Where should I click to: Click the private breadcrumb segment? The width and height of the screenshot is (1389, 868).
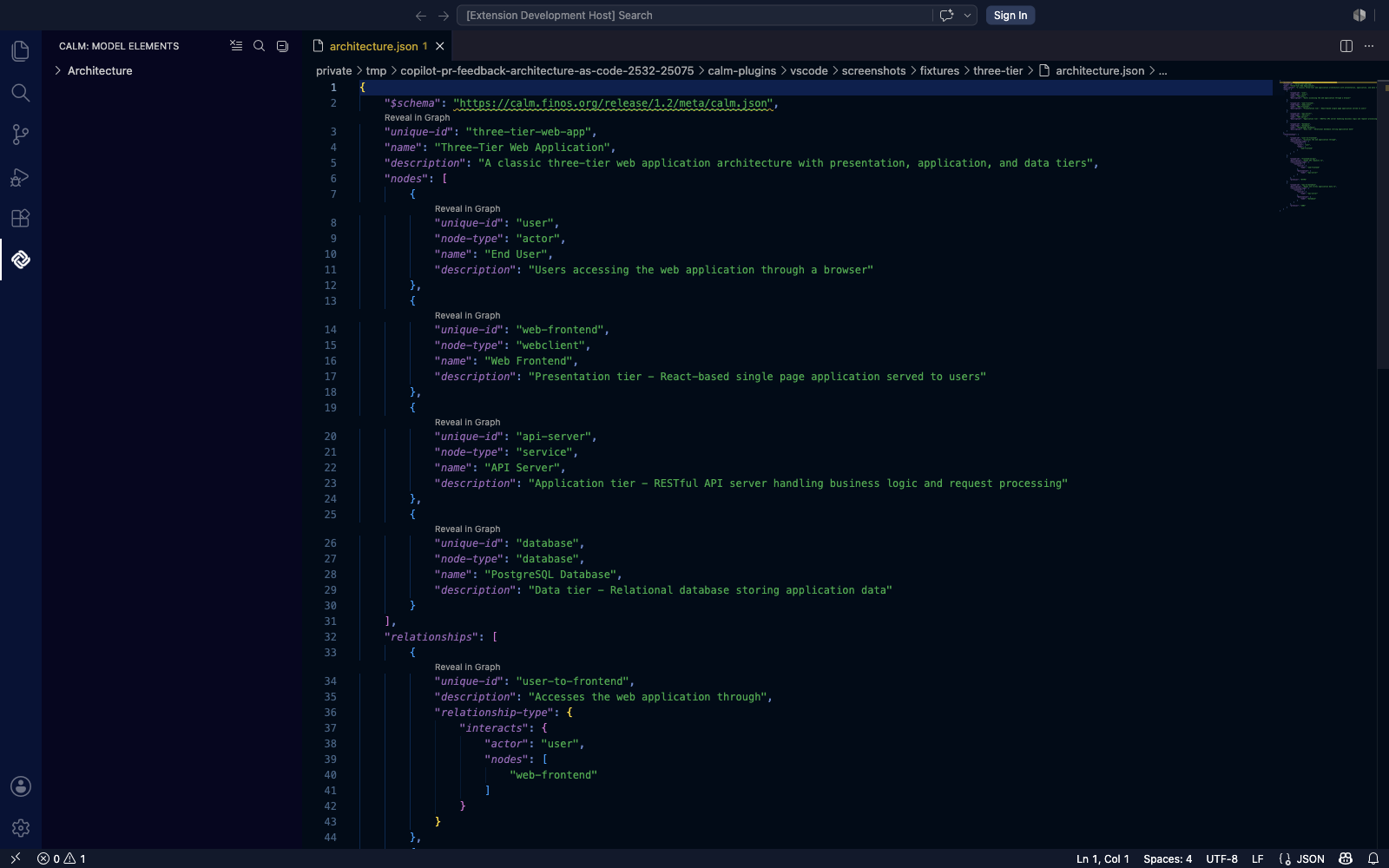click(334, 71)
